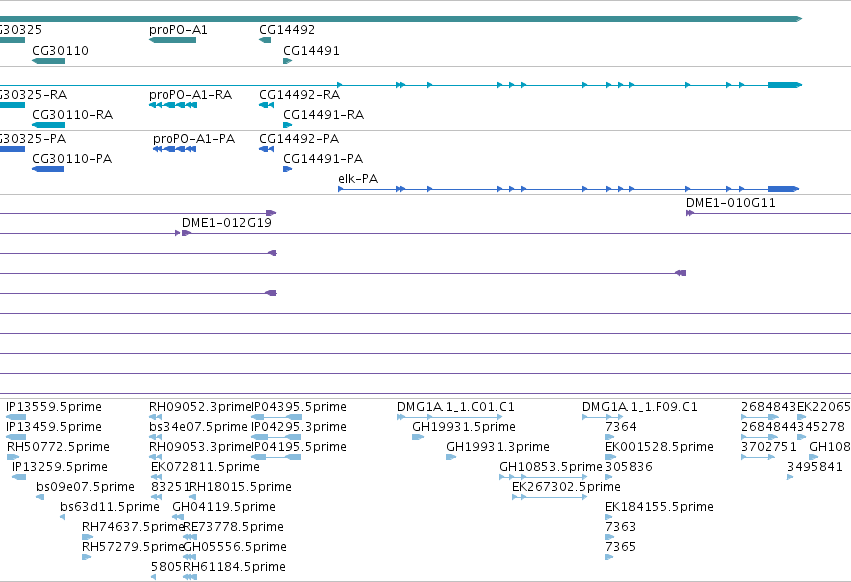
Task: Select the DMG1A.1_1.F09.C1 EST
Action: click(602, 417)
